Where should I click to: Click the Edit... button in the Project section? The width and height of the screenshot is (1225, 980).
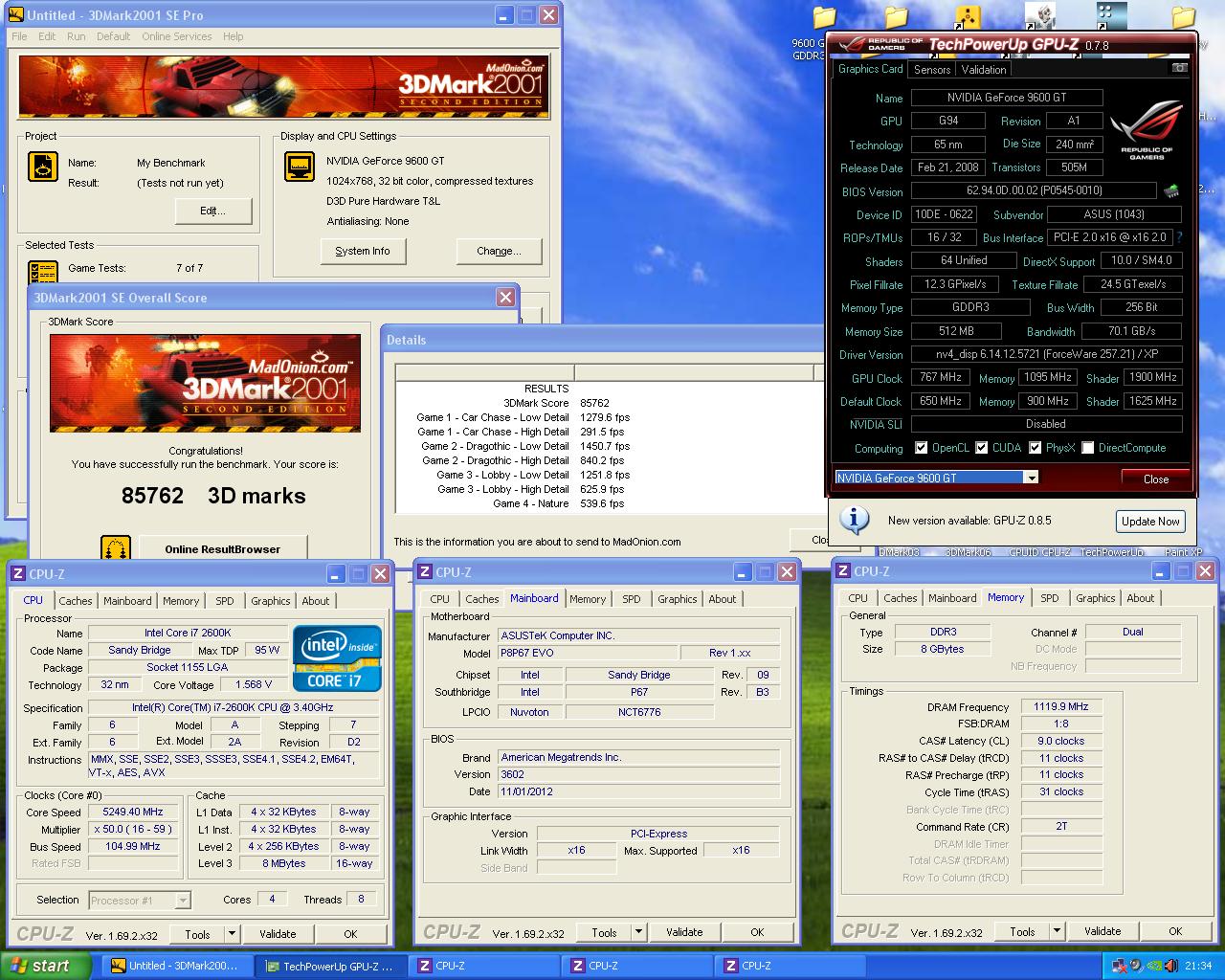coord(212,211)
